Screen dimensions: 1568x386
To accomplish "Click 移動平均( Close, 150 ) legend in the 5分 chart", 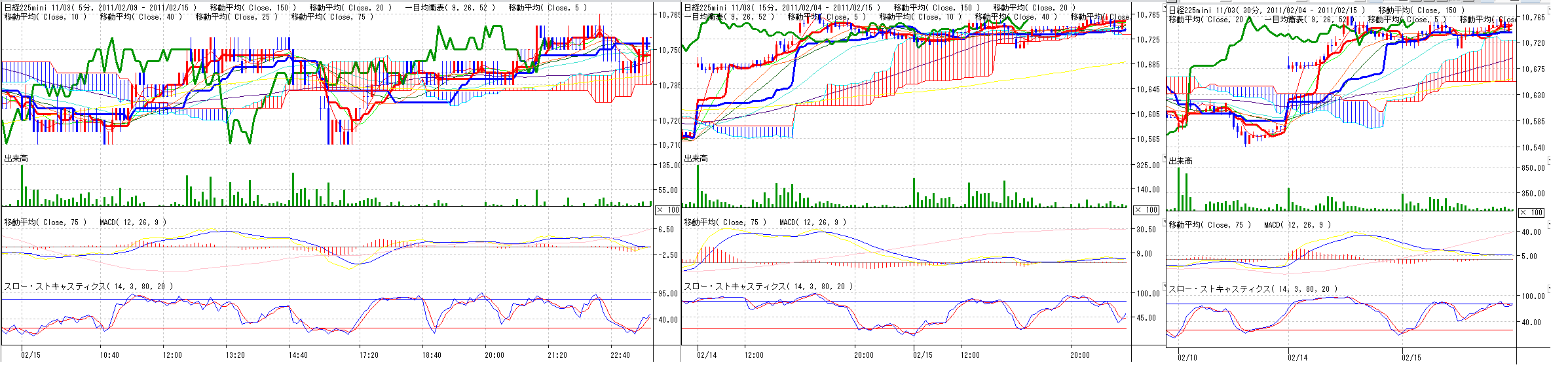I will [x=253, y=8].
